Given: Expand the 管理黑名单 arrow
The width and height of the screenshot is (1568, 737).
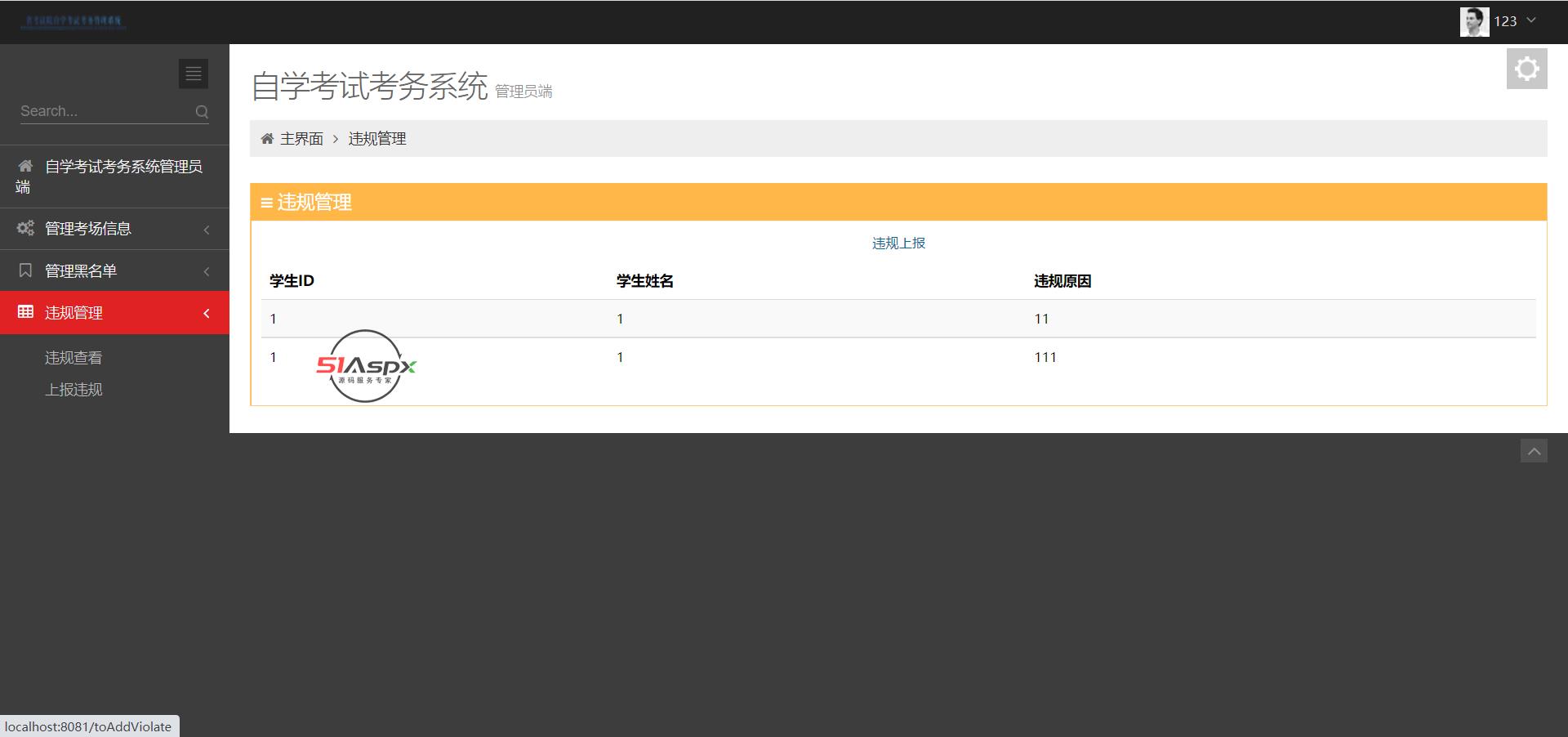Looking at the screenshot, I should (x=207, y=271).
